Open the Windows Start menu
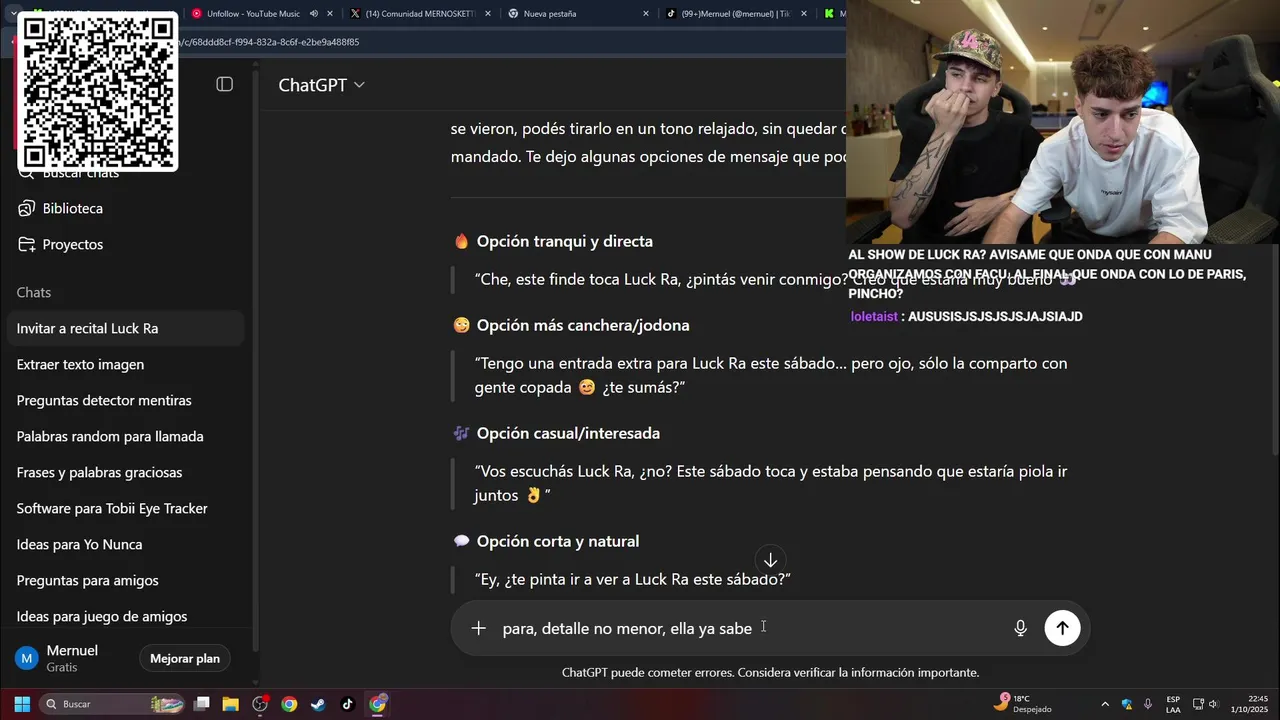 tap(21, 704)
